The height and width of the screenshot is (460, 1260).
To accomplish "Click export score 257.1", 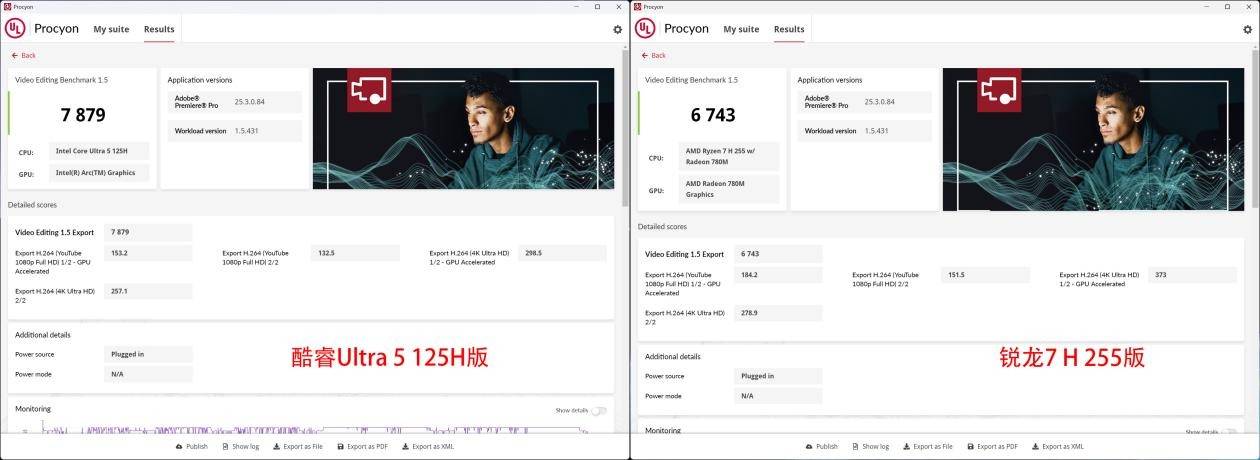I will 148,291.
